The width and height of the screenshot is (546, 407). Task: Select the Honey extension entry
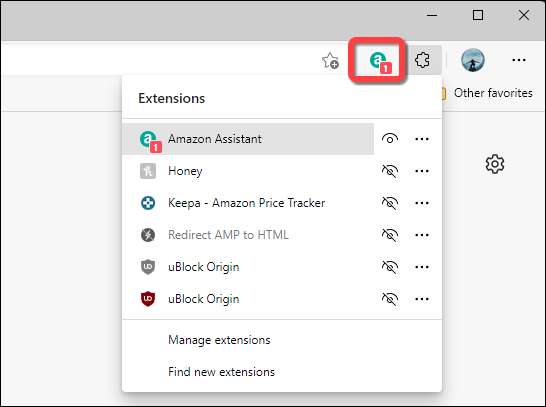(249, 171)
